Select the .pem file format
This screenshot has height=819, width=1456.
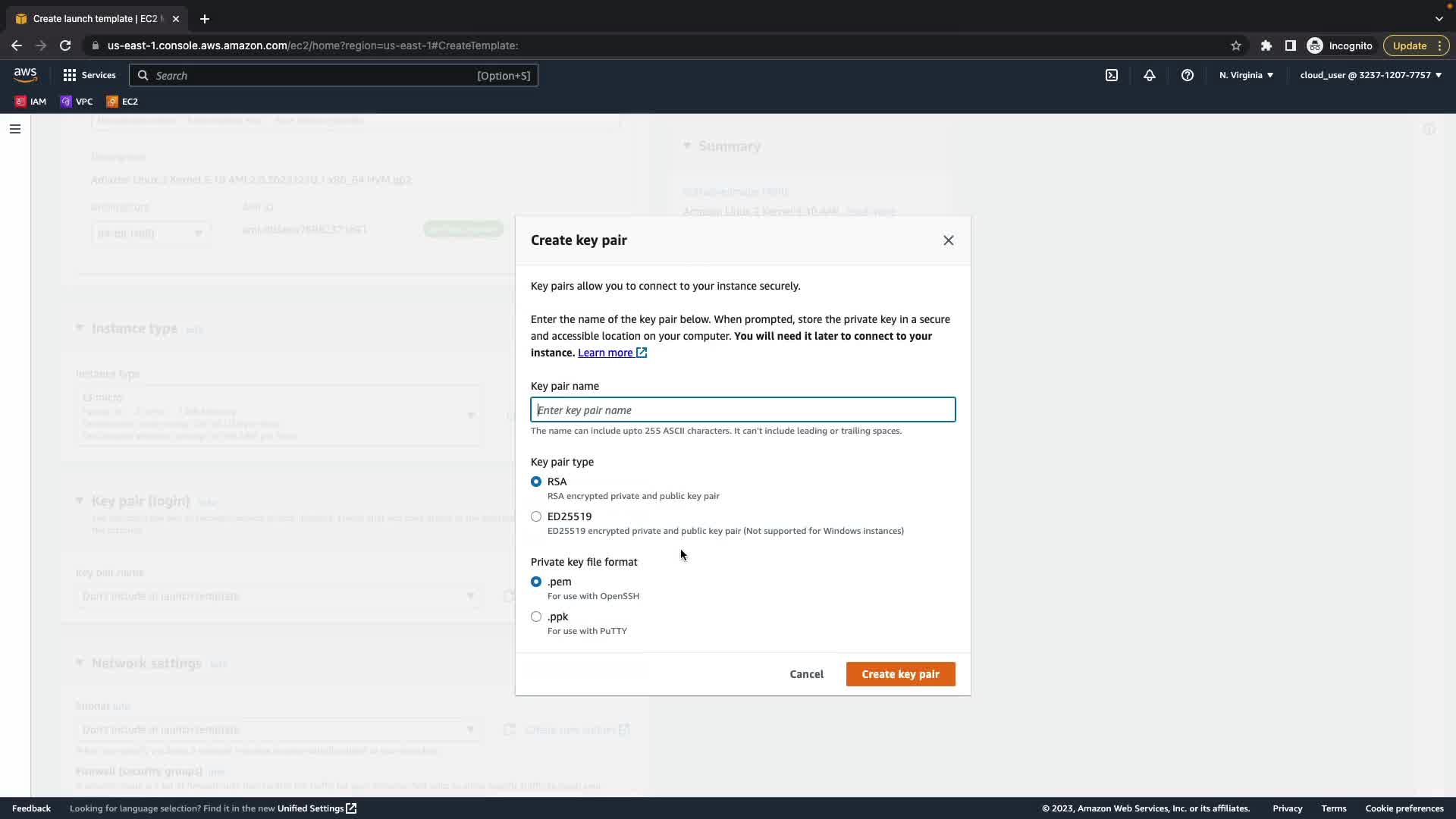pyautogui.click(x=536, y=582)
